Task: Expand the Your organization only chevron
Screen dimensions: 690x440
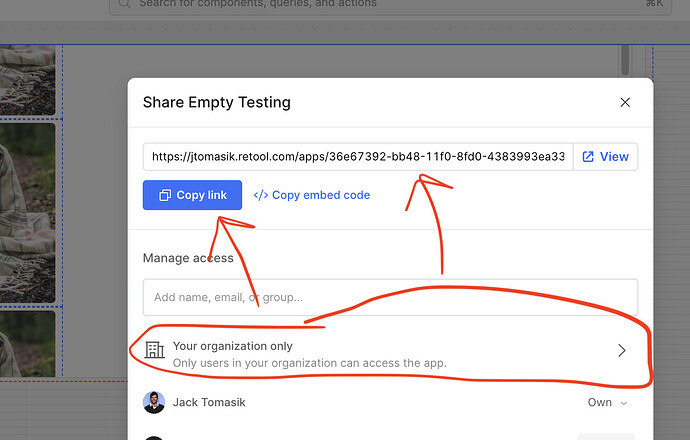Action: pos(621,350)
